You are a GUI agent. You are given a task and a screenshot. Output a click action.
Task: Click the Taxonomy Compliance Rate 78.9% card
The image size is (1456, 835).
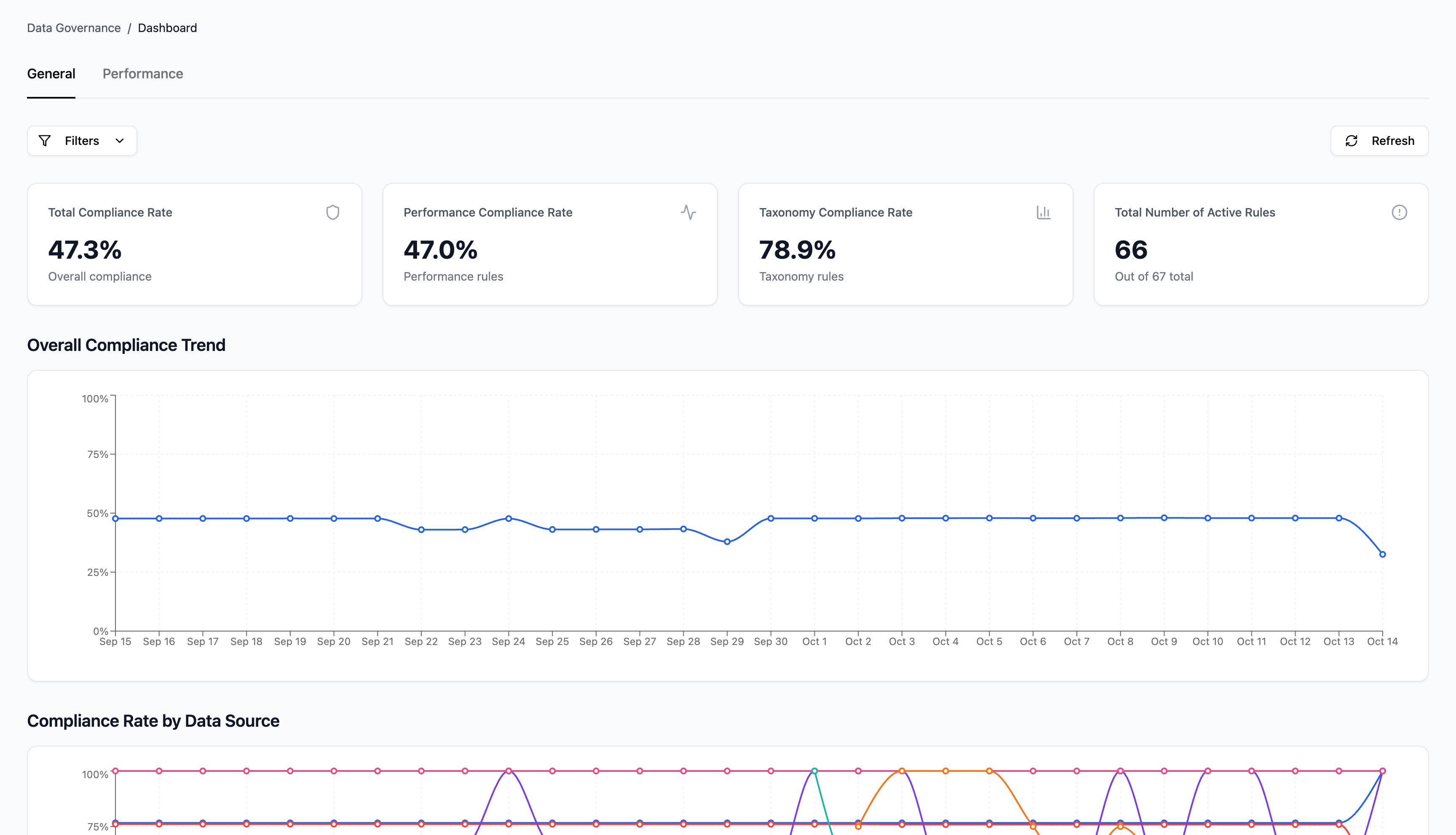click(x=905, y=244)
